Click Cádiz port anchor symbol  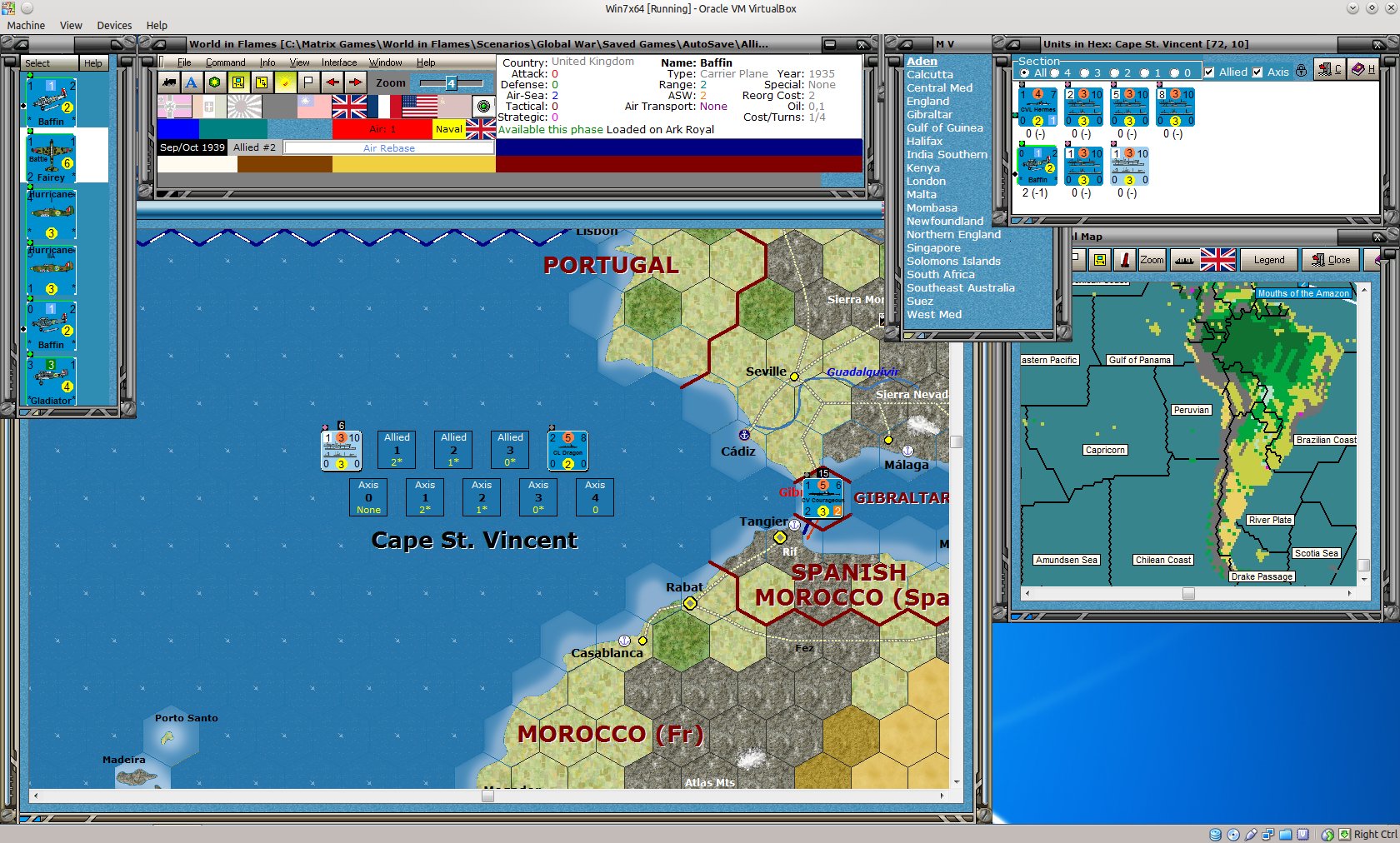pyautogui.click(x=744, y=435)
